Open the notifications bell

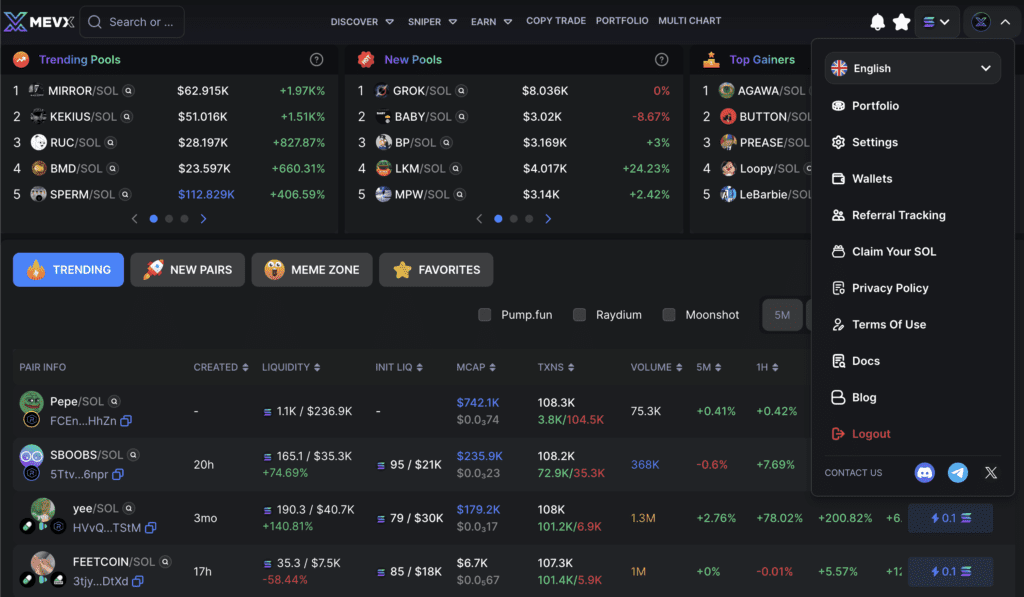click(x=878, y=22)
